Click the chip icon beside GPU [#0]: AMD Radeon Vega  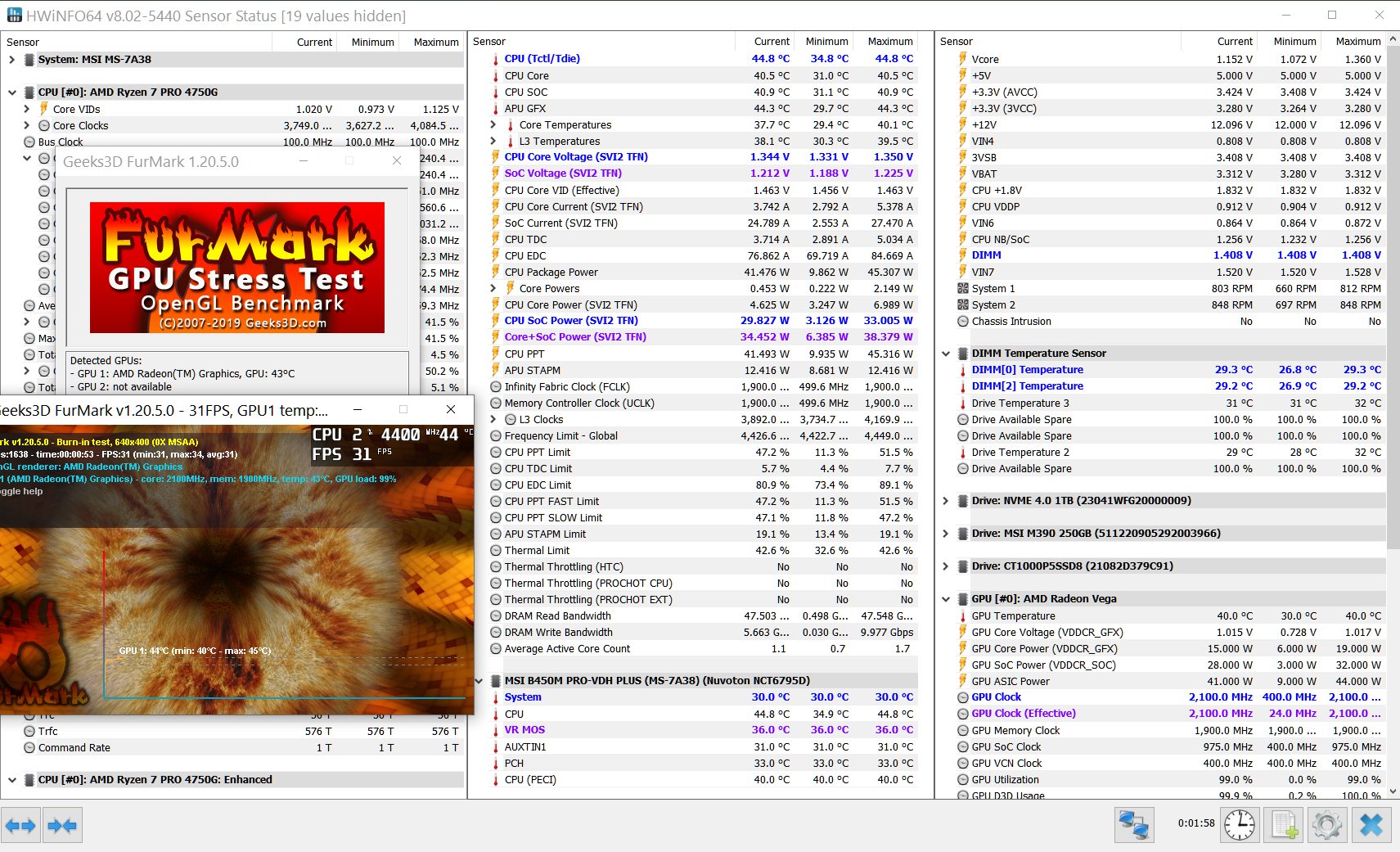(x=963, y=599)
